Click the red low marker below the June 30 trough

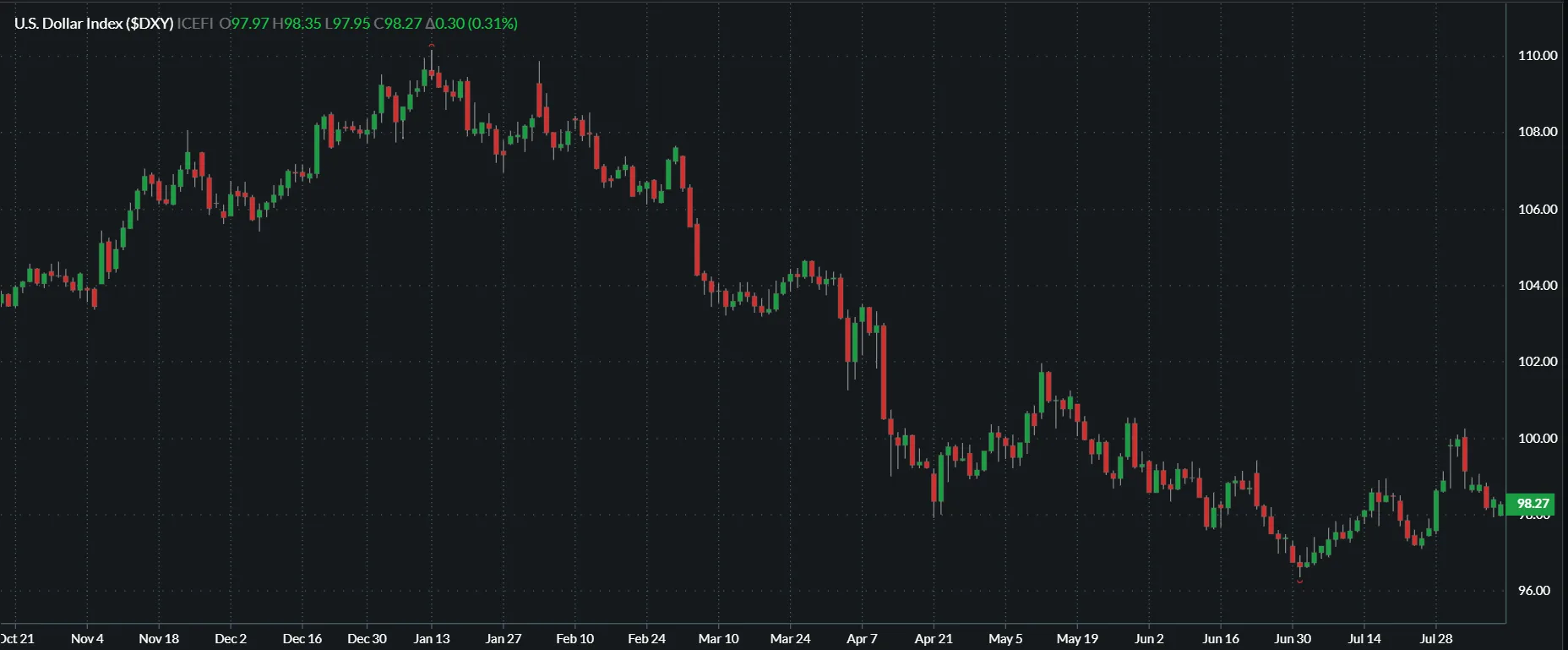click(1299, 582)
